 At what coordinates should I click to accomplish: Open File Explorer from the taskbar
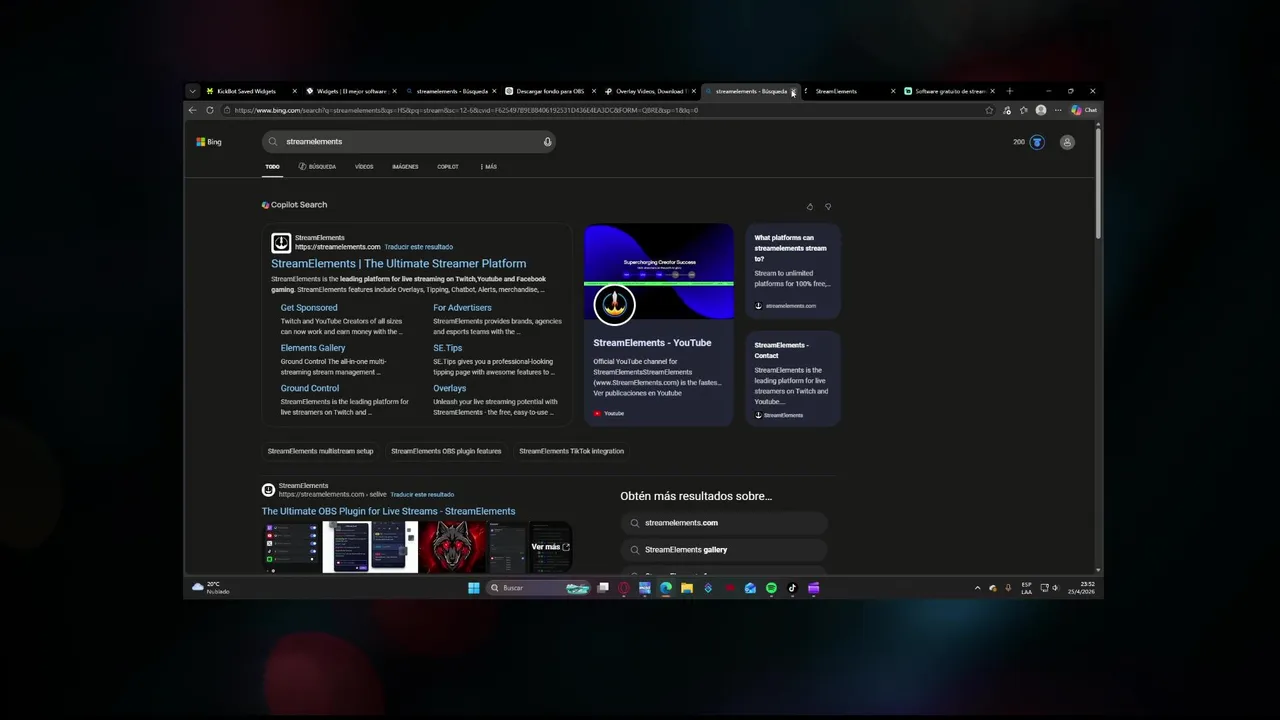pyautogui.click(x=687, y=588)
